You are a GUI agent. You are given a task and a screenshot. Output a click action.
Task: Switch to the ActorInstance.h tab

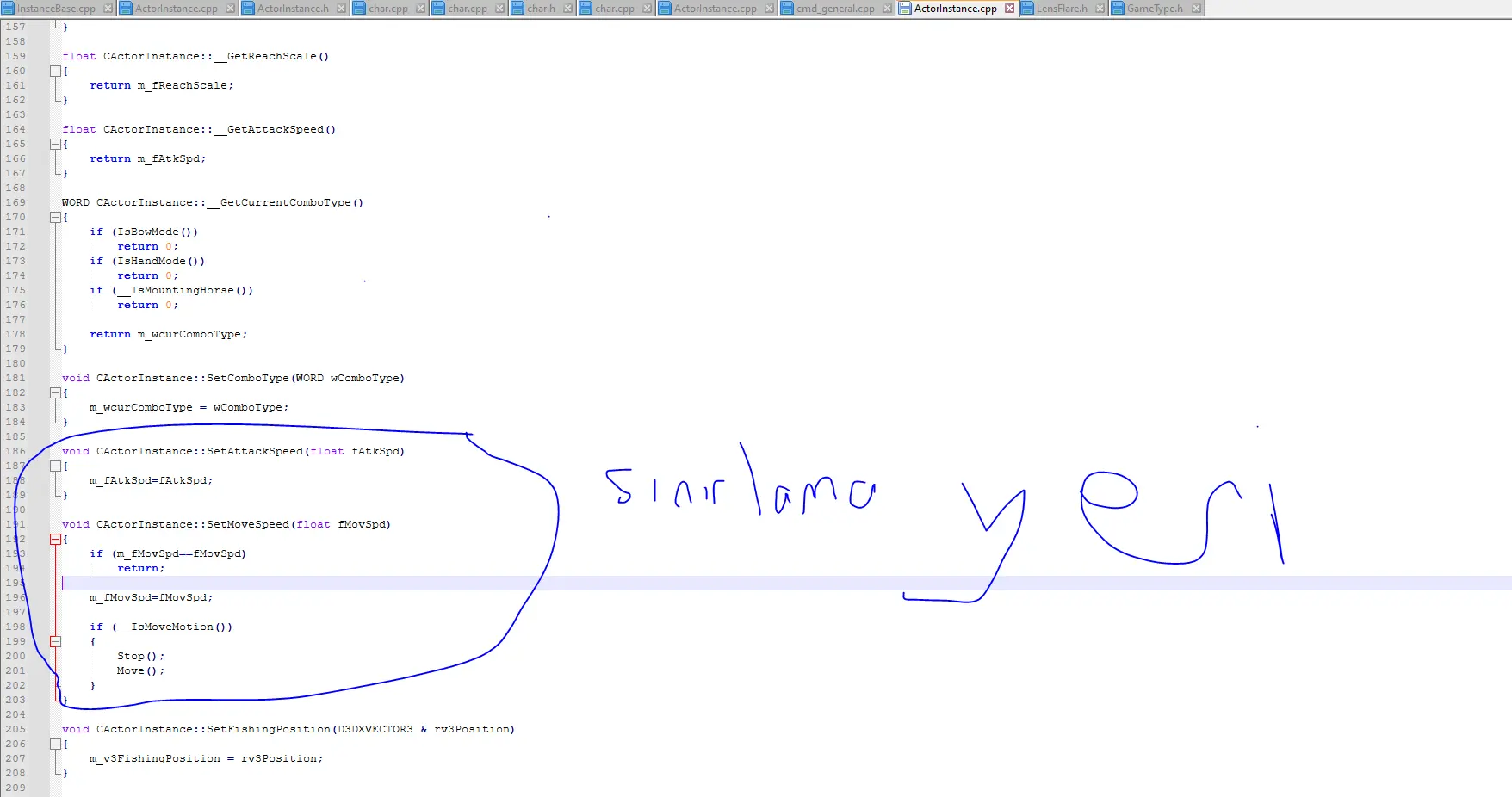(293, 9)
